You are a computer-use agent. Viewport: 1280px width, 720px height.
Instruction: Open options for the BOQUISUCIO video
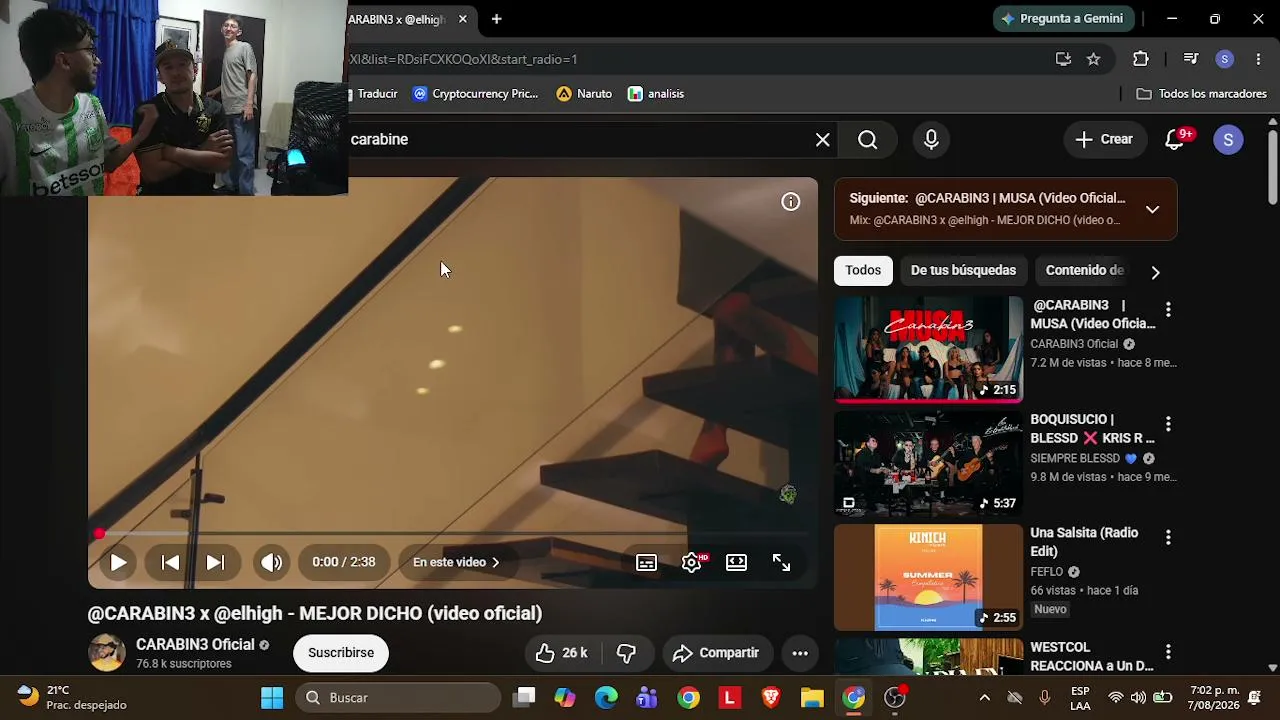pyautogui.click(x=1168, y=424)
